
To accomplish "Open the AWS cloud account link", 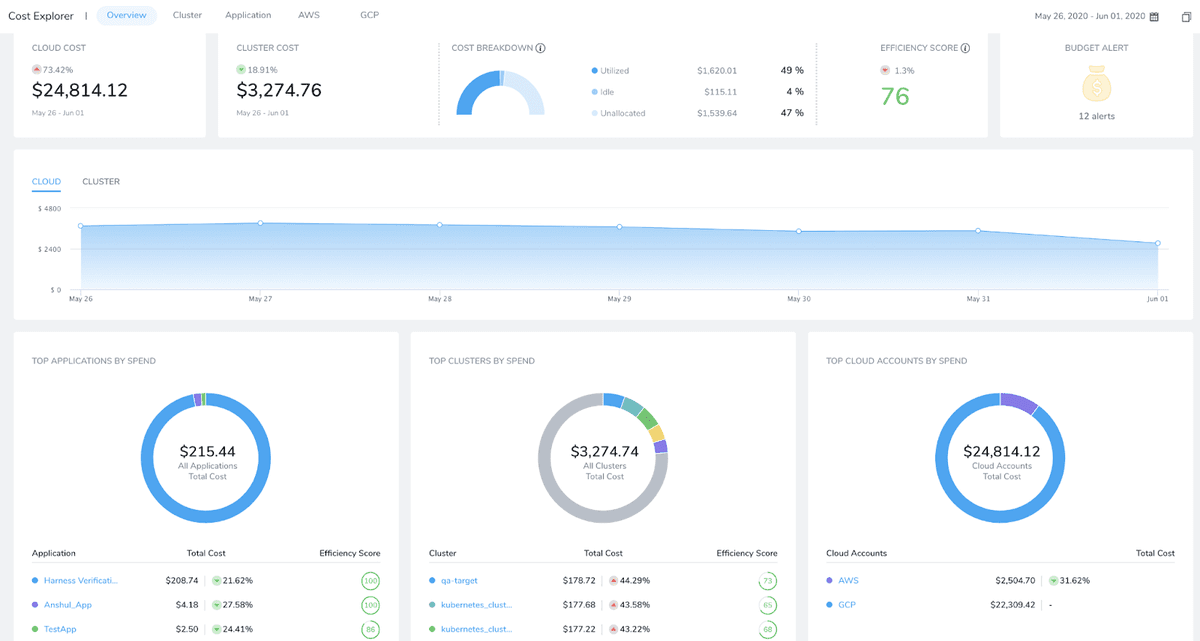I will coord(848,580).
